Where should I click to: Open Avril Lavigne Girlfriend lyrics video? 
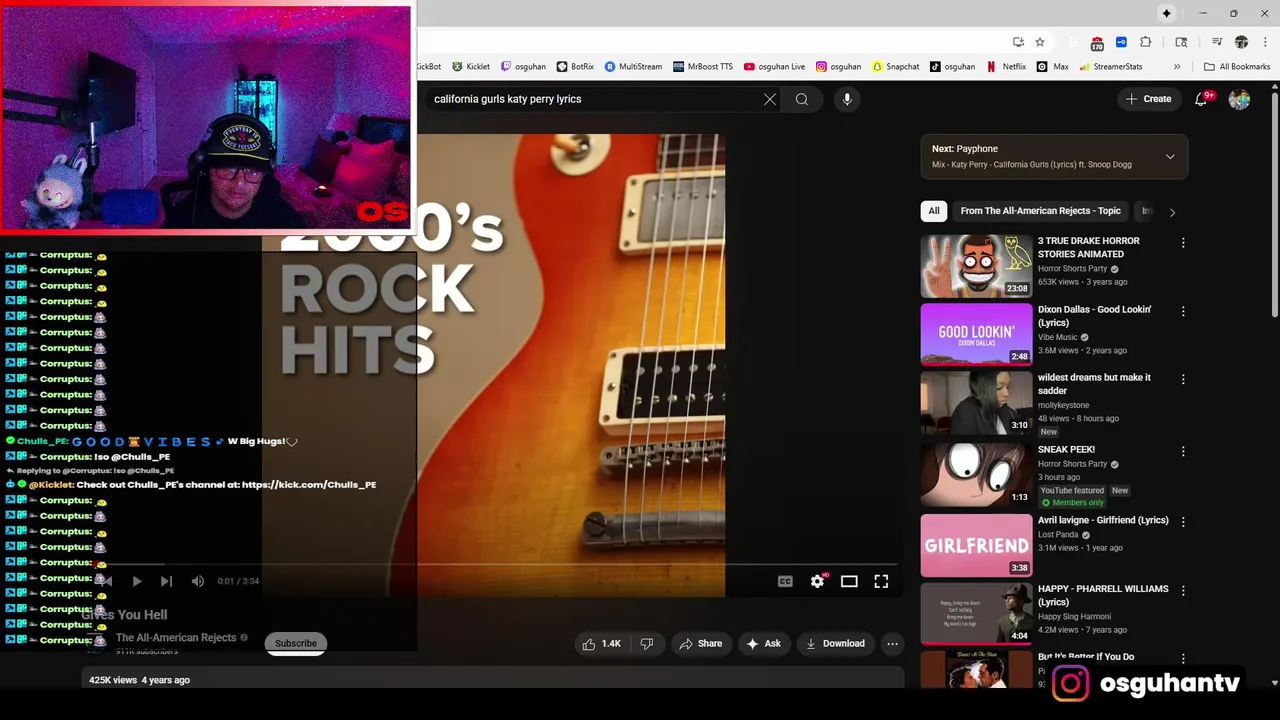click(976, 546)
